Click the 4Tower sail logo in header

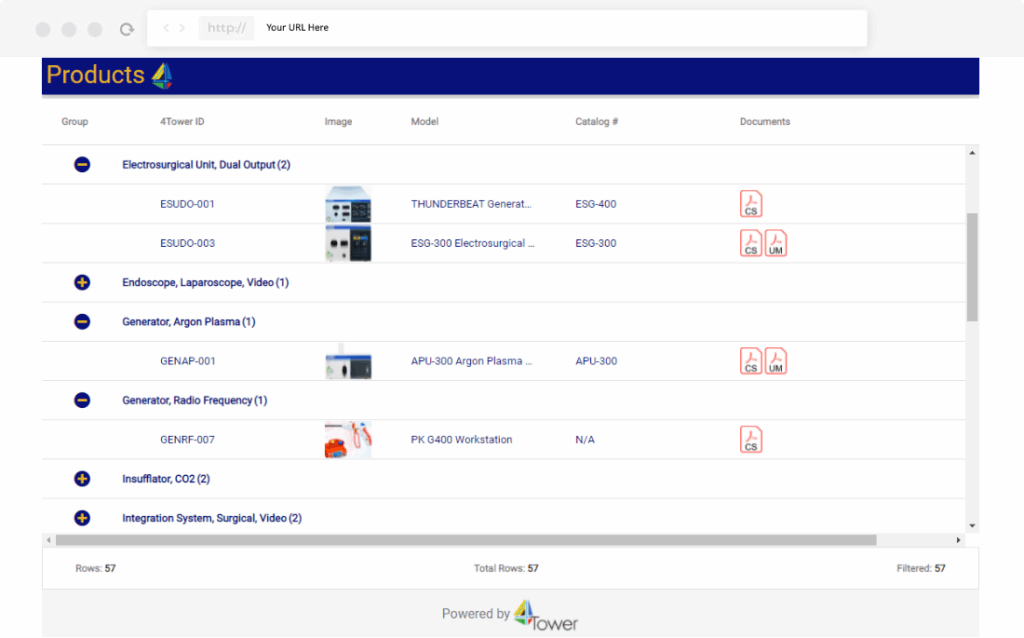(x=162, y=75)
